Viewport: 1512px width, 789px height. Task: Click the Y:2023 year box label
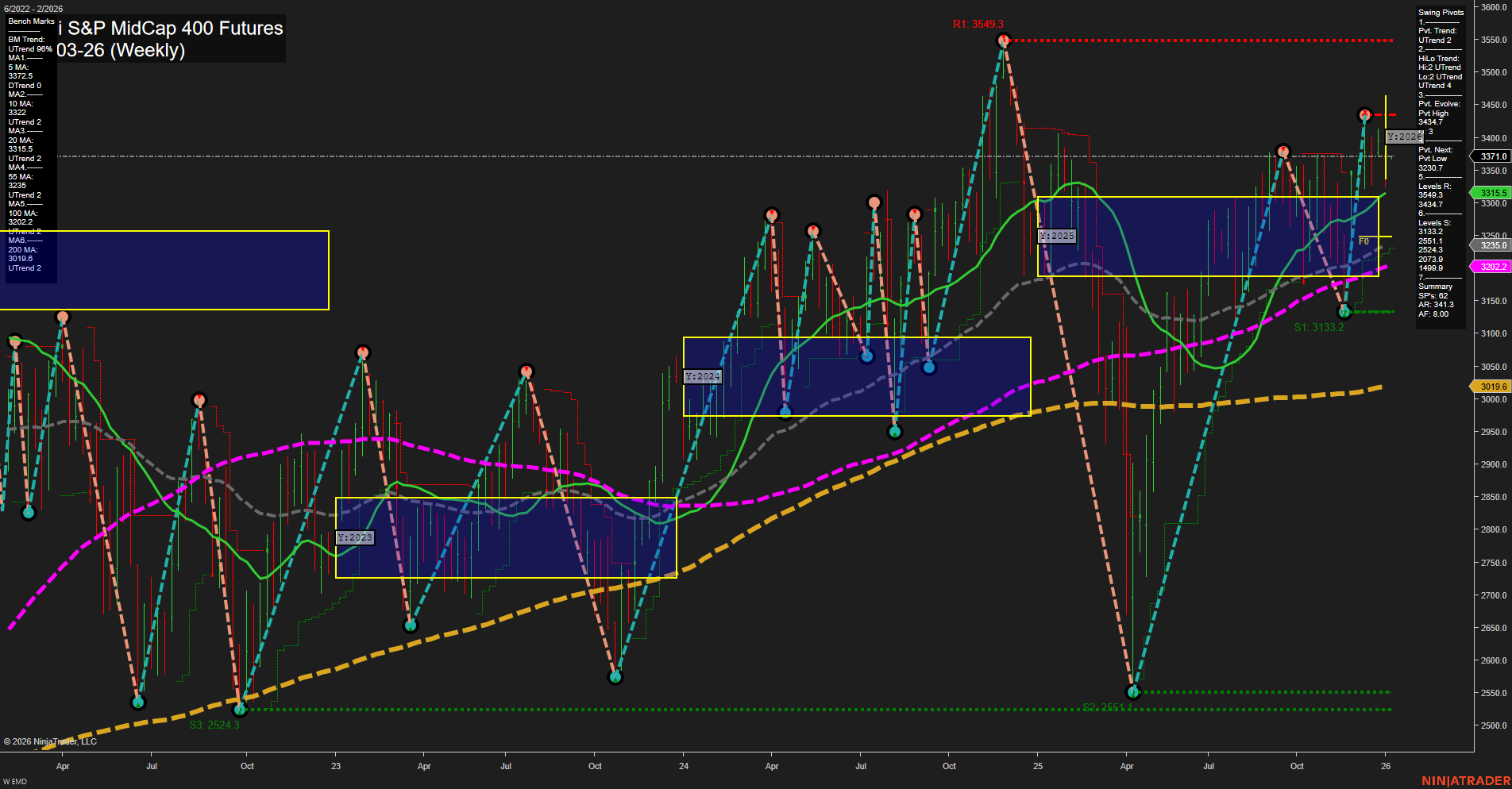(x=355, y=537)
